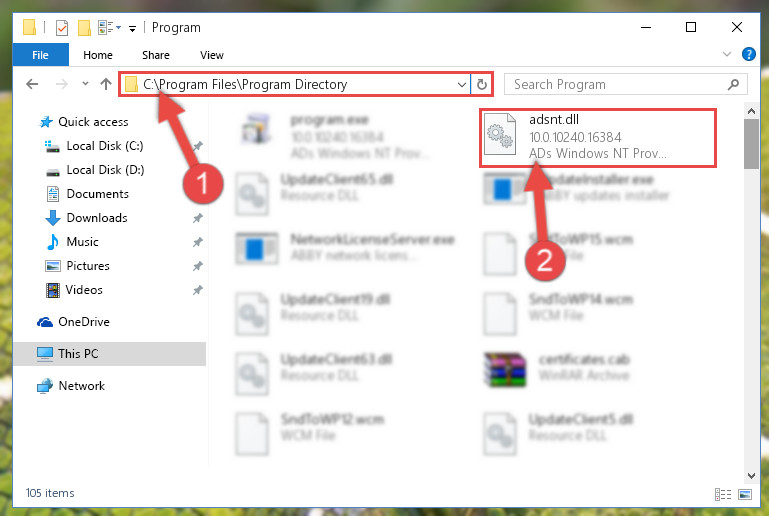The height and width of the screenshot is (516, 769).
Task: Click the Back navigation arrow
Action: (32, 84)
